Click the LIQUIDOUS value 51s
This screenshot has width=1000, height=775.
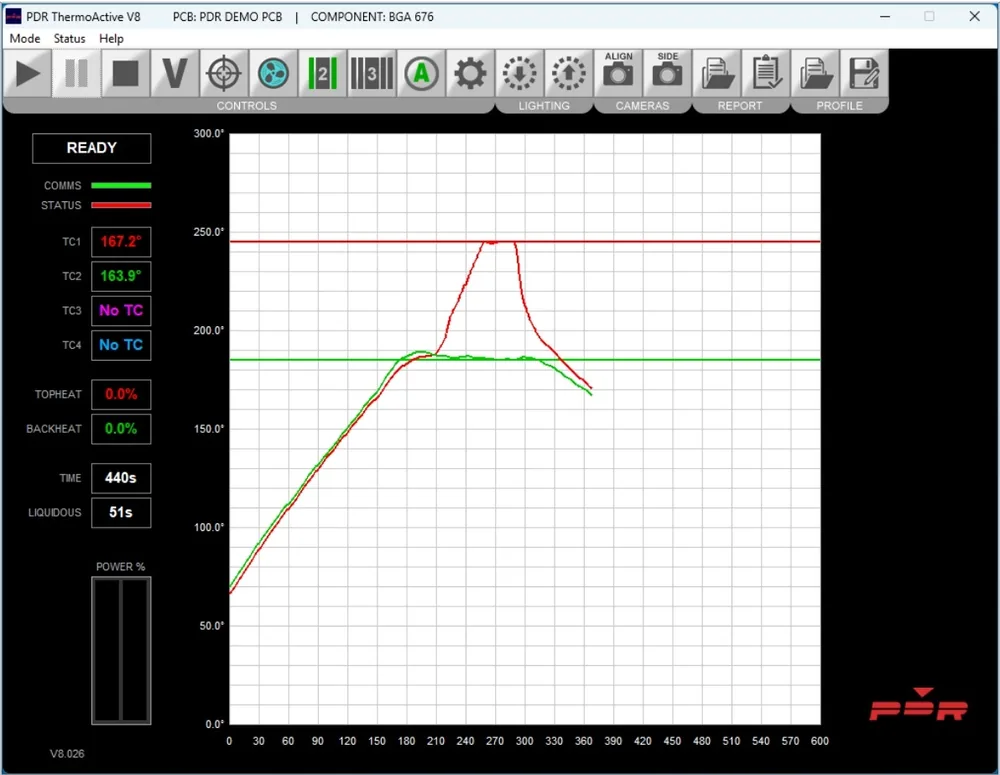click(x=121, y=512)
